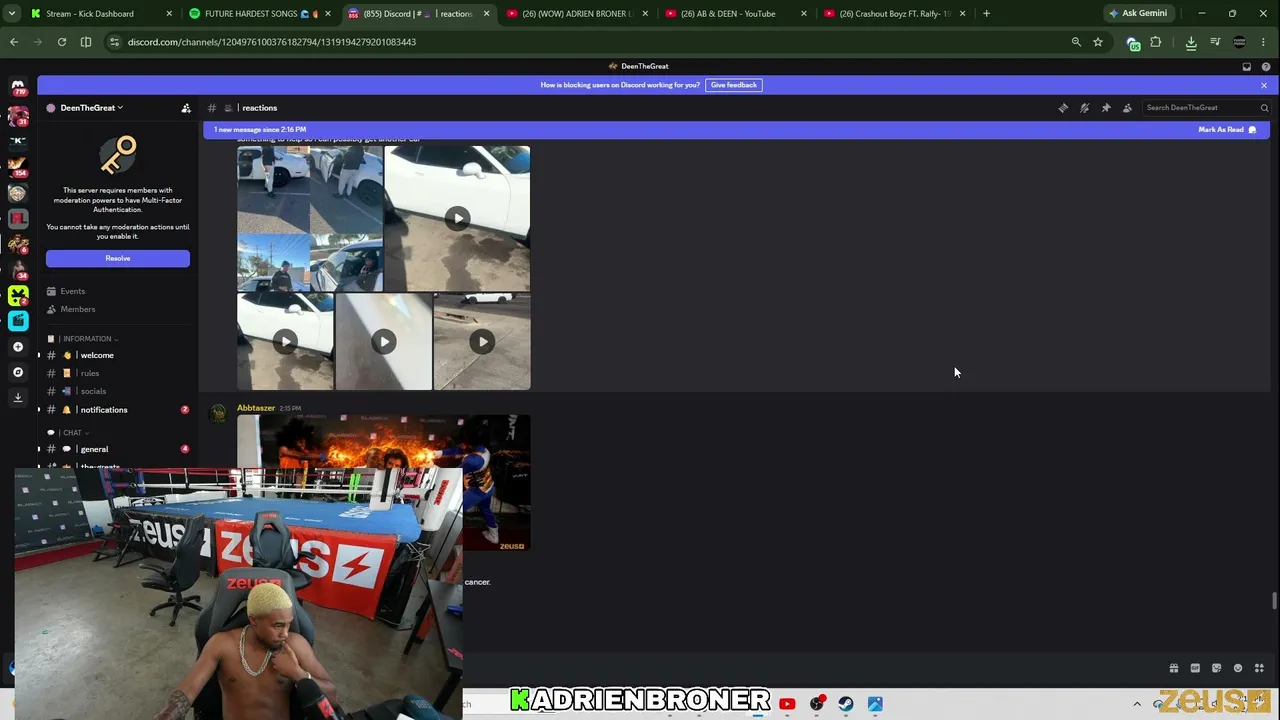The image size is (1280, 720).
Task: Open the welcome channel
Action: [117, 355]
